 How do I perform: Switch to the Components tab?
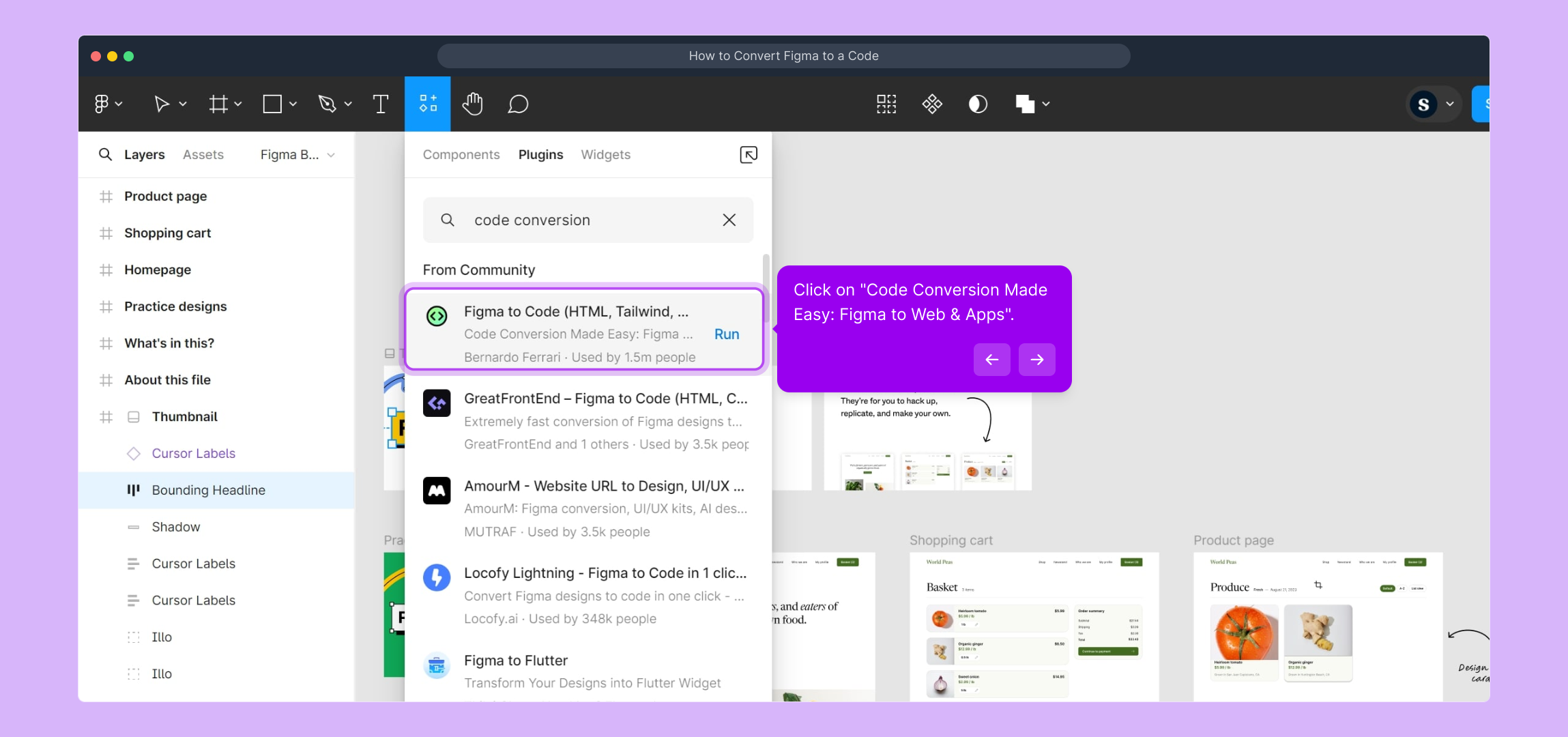pyautogui.click(x=461, y=155)
